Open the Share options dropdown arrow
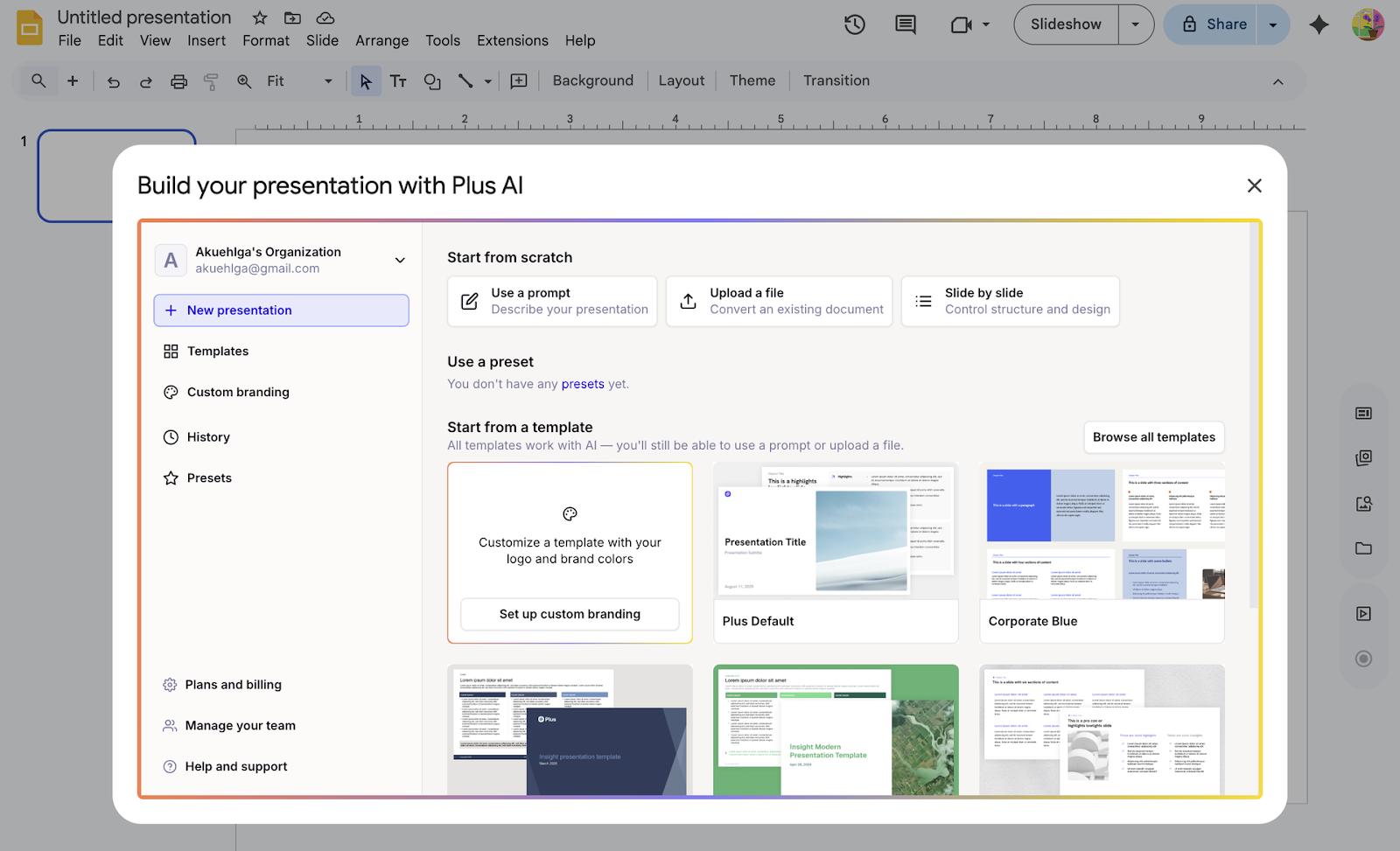 [x=1273, y=24]
